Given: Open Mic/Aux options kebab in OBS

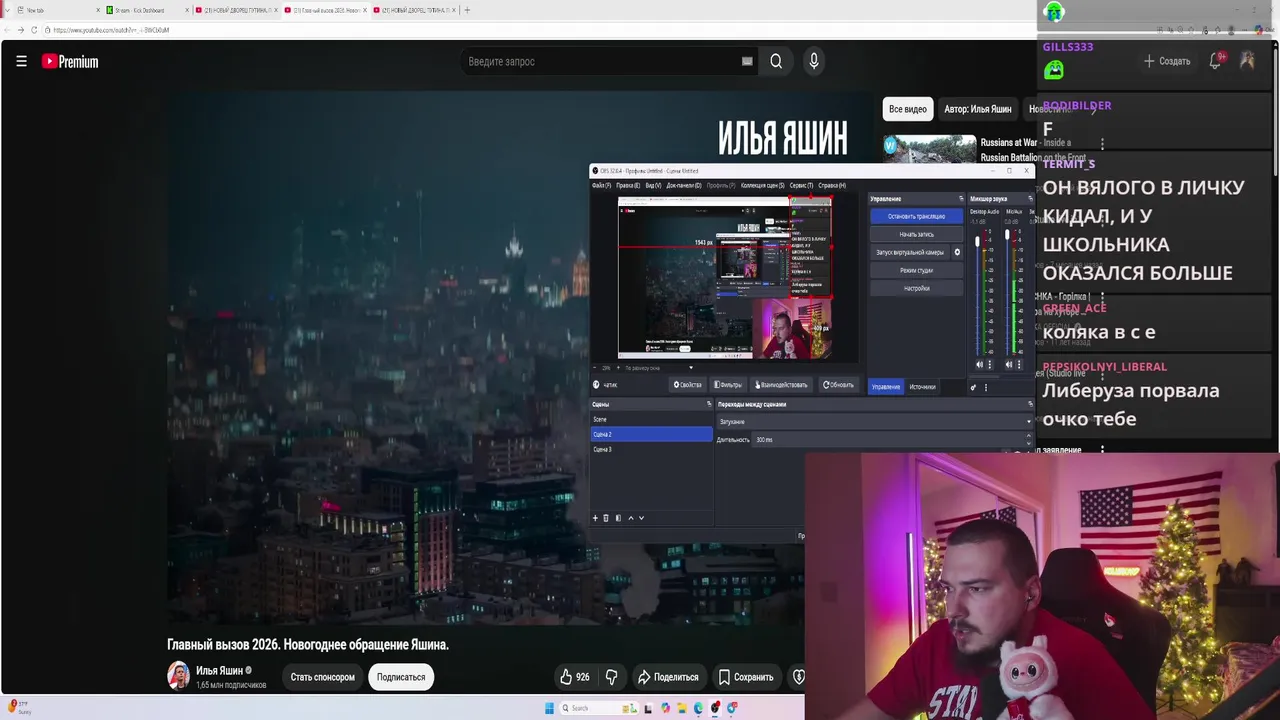Looking at the screenshot, I should (x=1019, y=364).
